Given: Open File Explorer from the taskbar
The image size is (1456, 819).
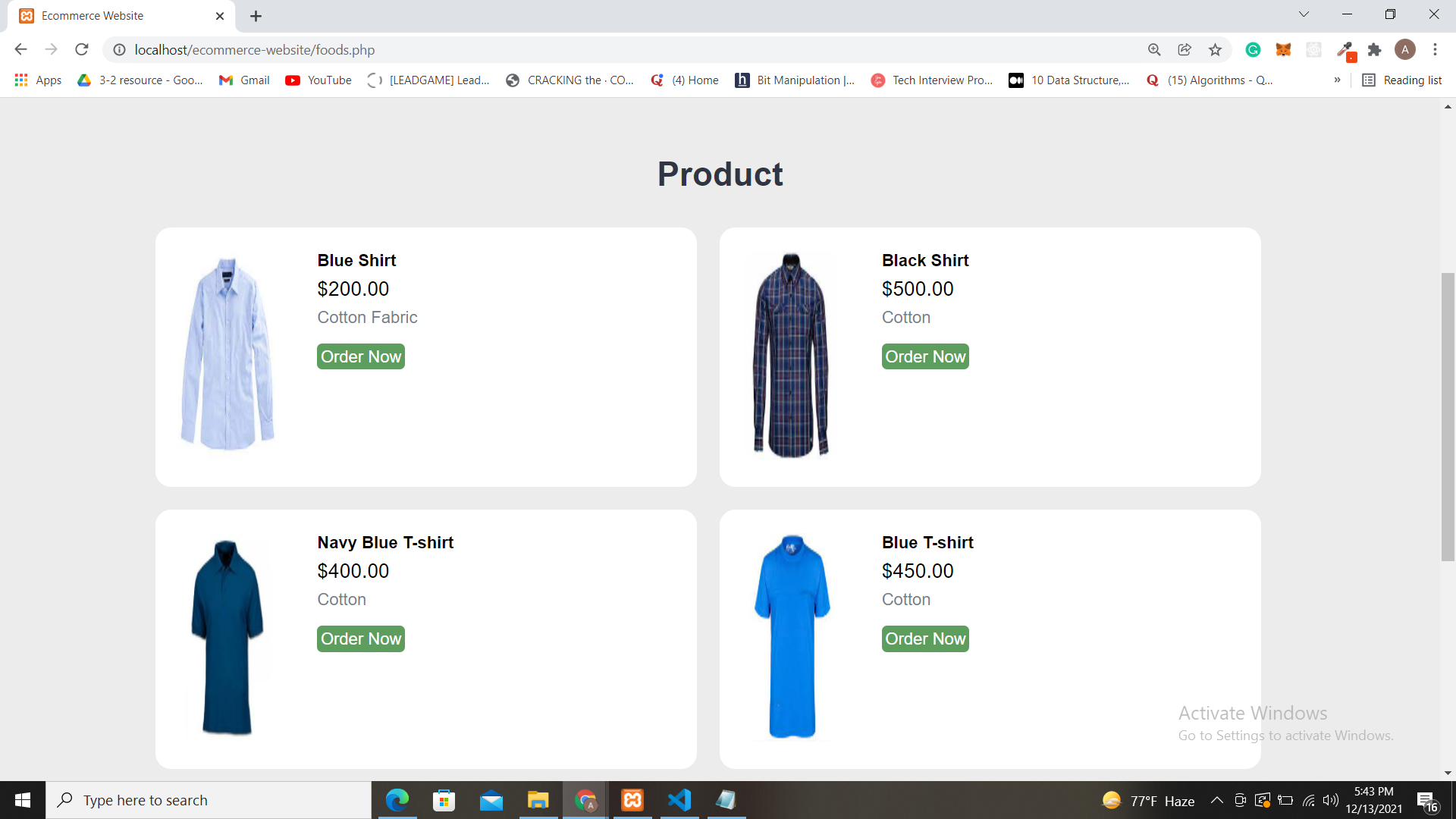Looking at the screenshot, I should 538,800.
